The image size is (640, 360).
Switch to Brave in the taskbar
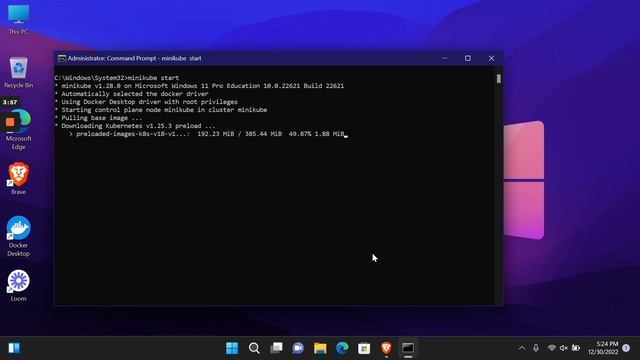click(x=386, y=348)
